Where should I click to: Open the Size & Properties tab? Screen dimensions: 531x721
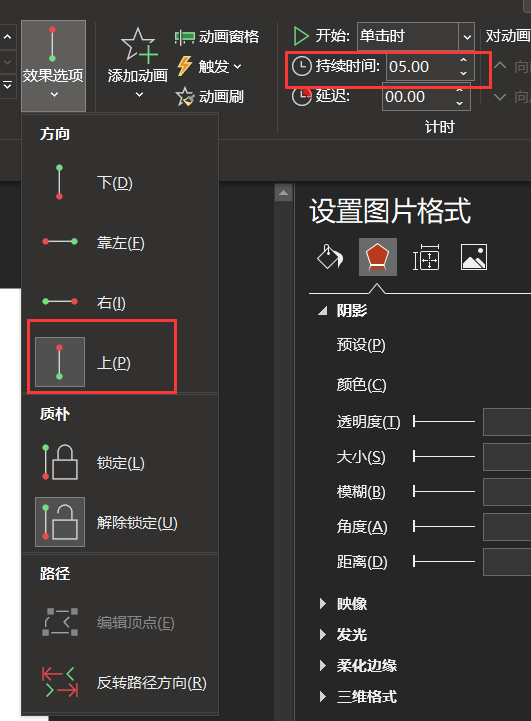(x=426, y=257)
